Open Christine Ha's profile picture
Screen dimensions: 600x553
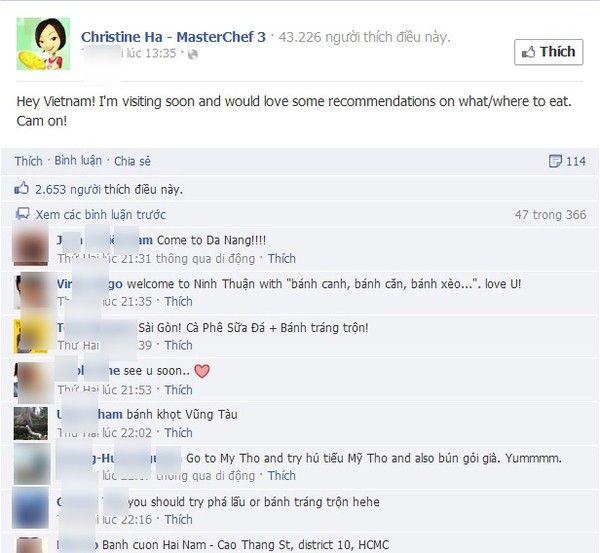pos(43,44)
